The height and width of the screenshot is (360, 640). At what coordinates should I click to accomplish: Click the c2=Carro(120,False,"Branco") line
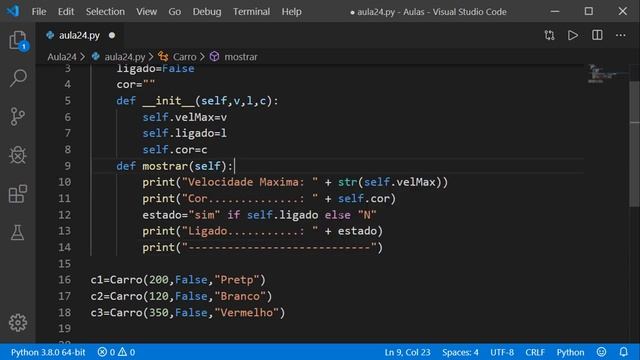(x=181, y=296)
